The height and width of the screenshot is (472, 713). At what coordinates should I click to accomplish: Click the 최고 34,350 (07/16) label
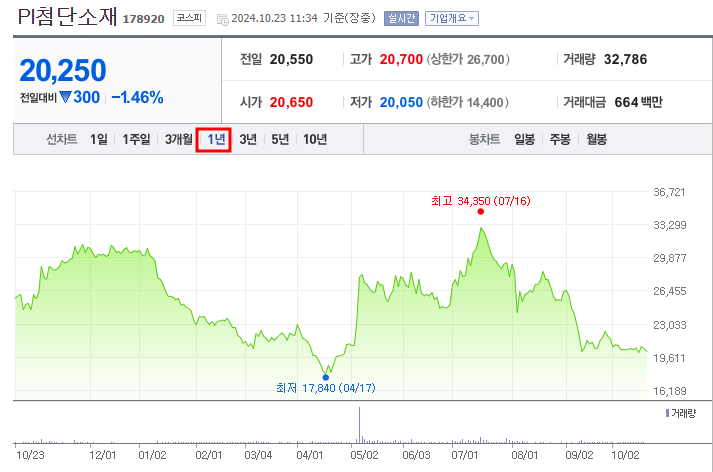[481, 201]
